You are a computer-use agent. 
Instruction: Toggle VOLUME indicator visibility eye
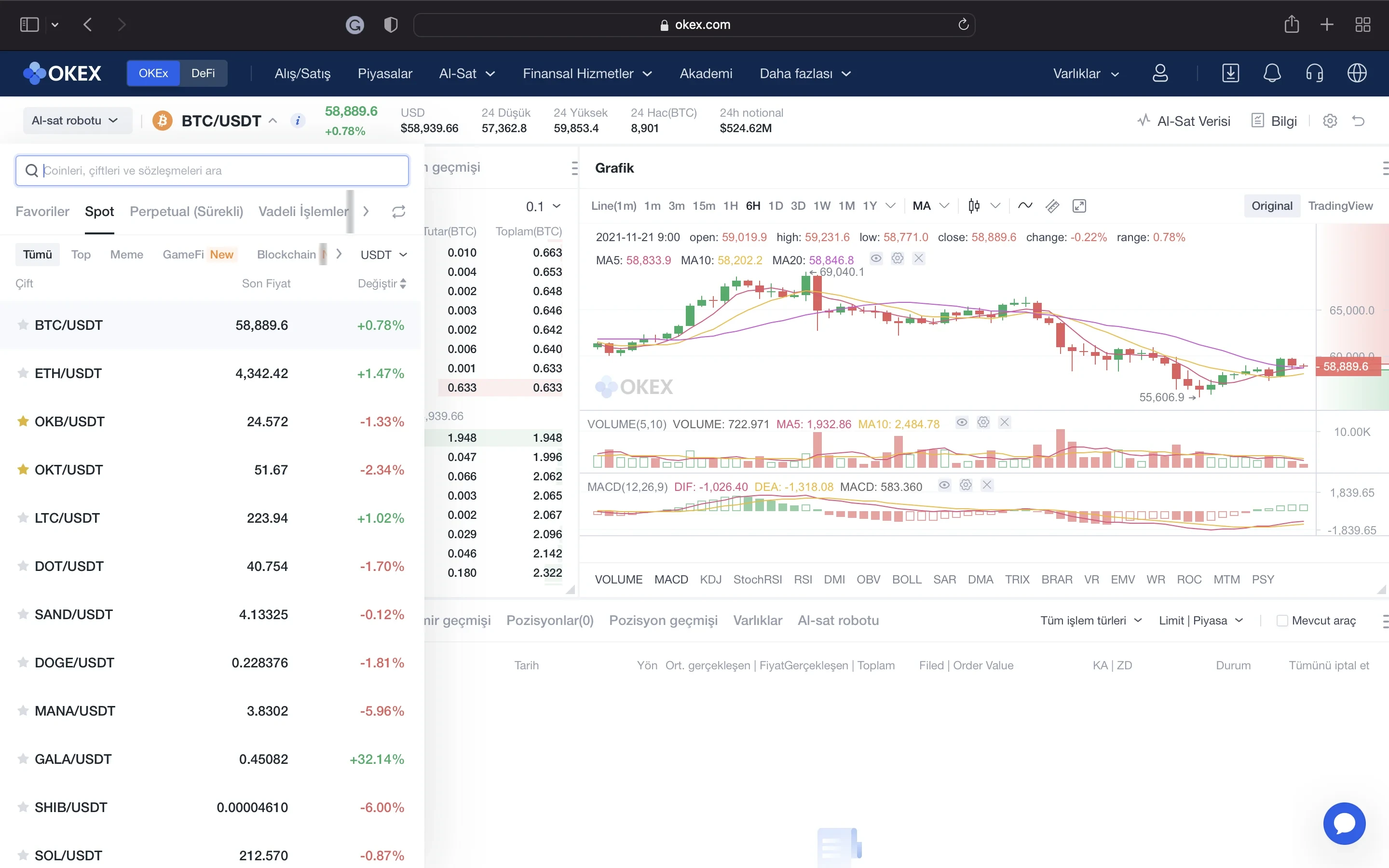click(x=962, y=422)
